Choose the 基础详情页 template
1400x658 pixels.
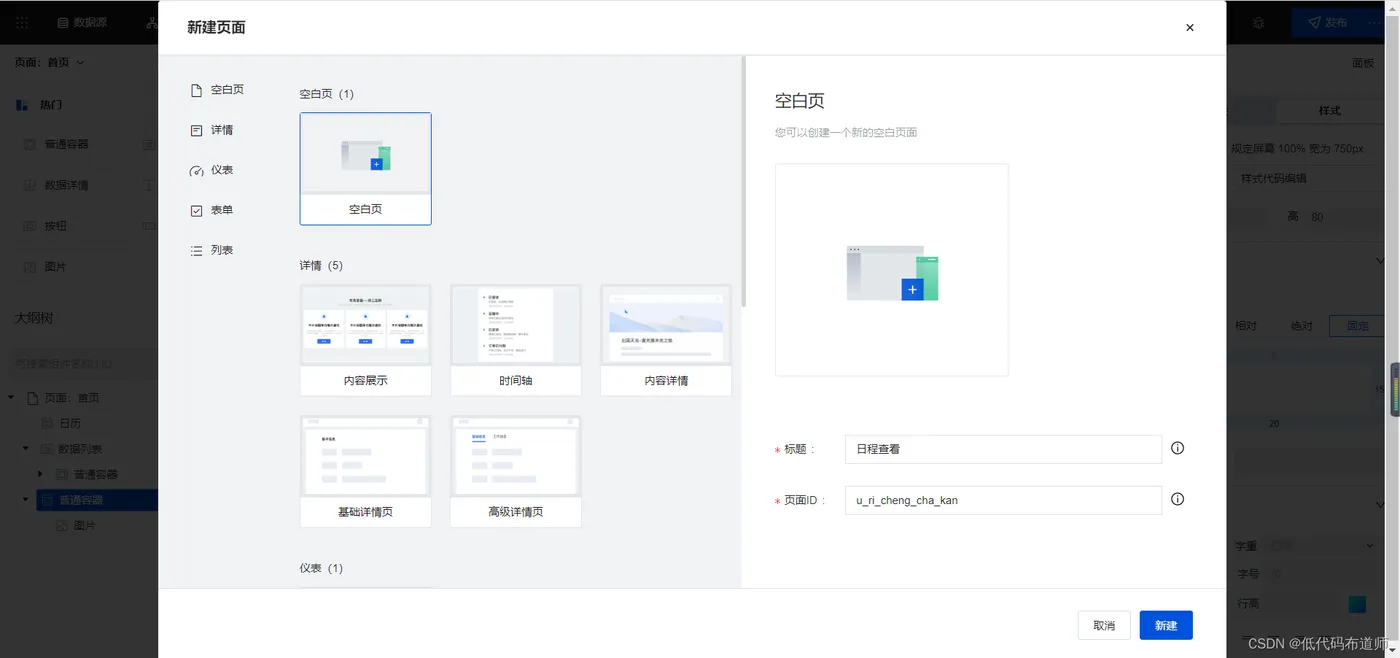click(365, 471)
